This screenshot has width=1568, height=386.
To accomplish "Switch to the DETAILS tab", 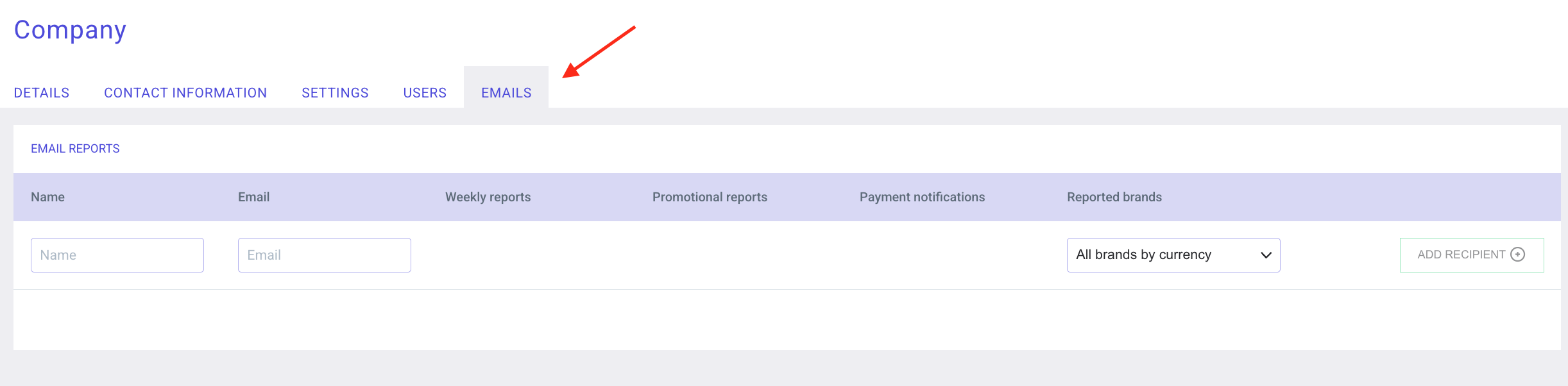I will pyautogui.click(x=42, y=92).
